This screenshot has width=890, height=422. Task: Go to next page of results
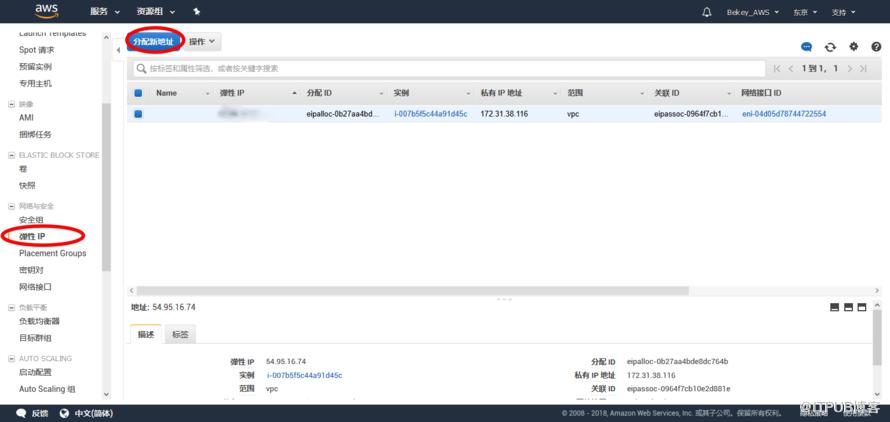(850, 68)
